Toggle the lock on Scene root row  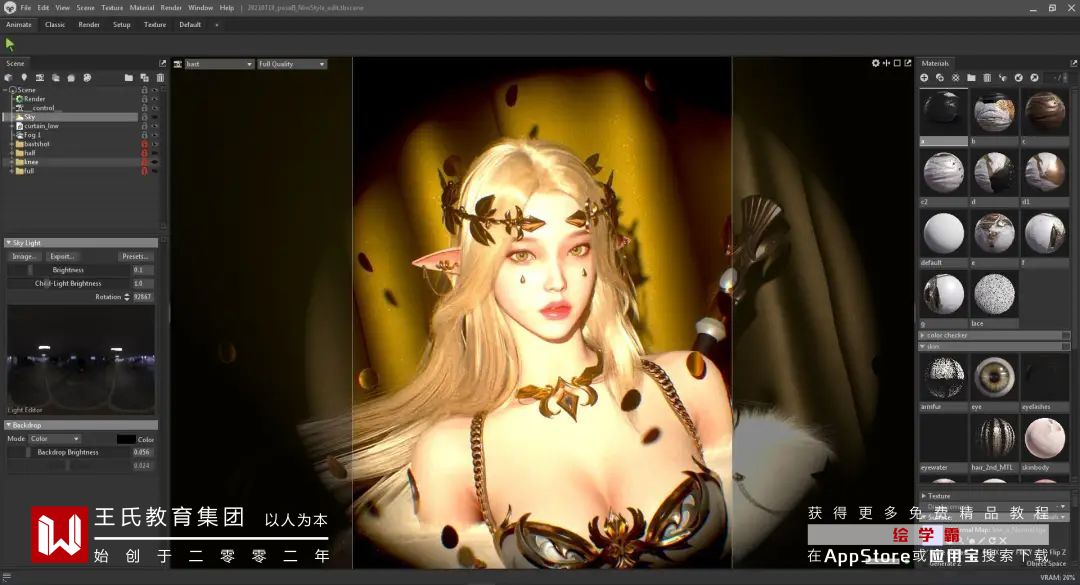pos(145,90)
